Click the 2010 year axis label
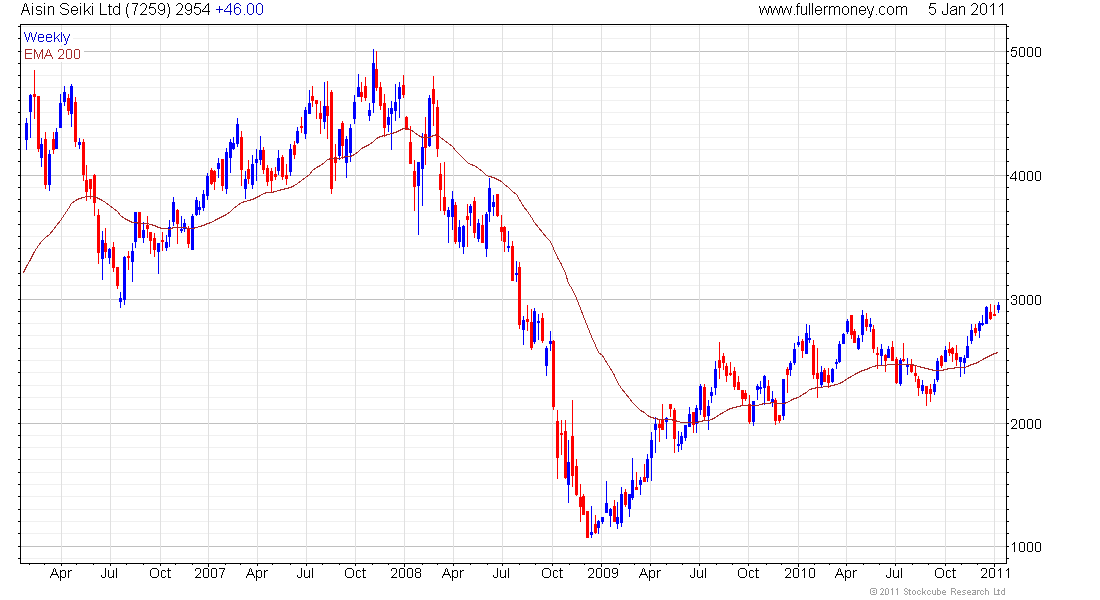Screen dimensions: 1100x600 click(800, 573)
